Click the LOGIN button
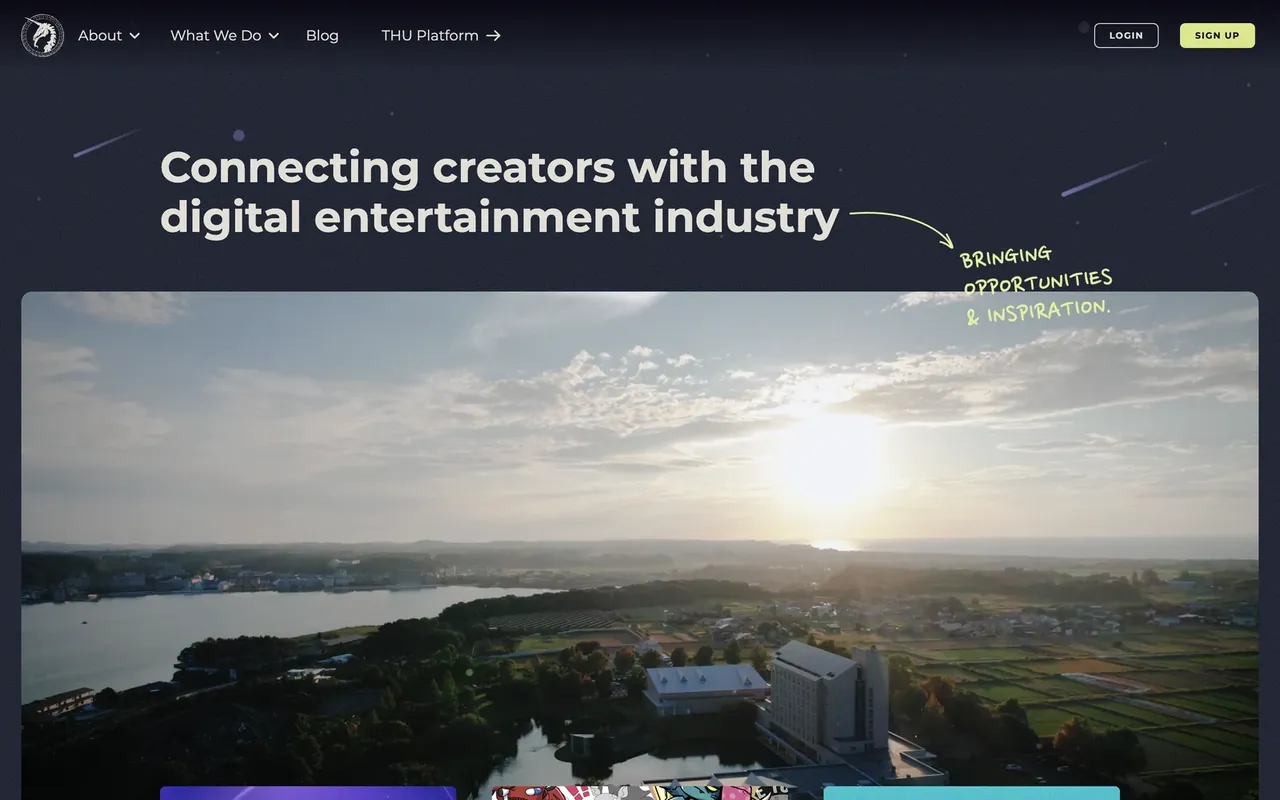The width and height of the screenshot is (1280, 800). point(1126,35)
